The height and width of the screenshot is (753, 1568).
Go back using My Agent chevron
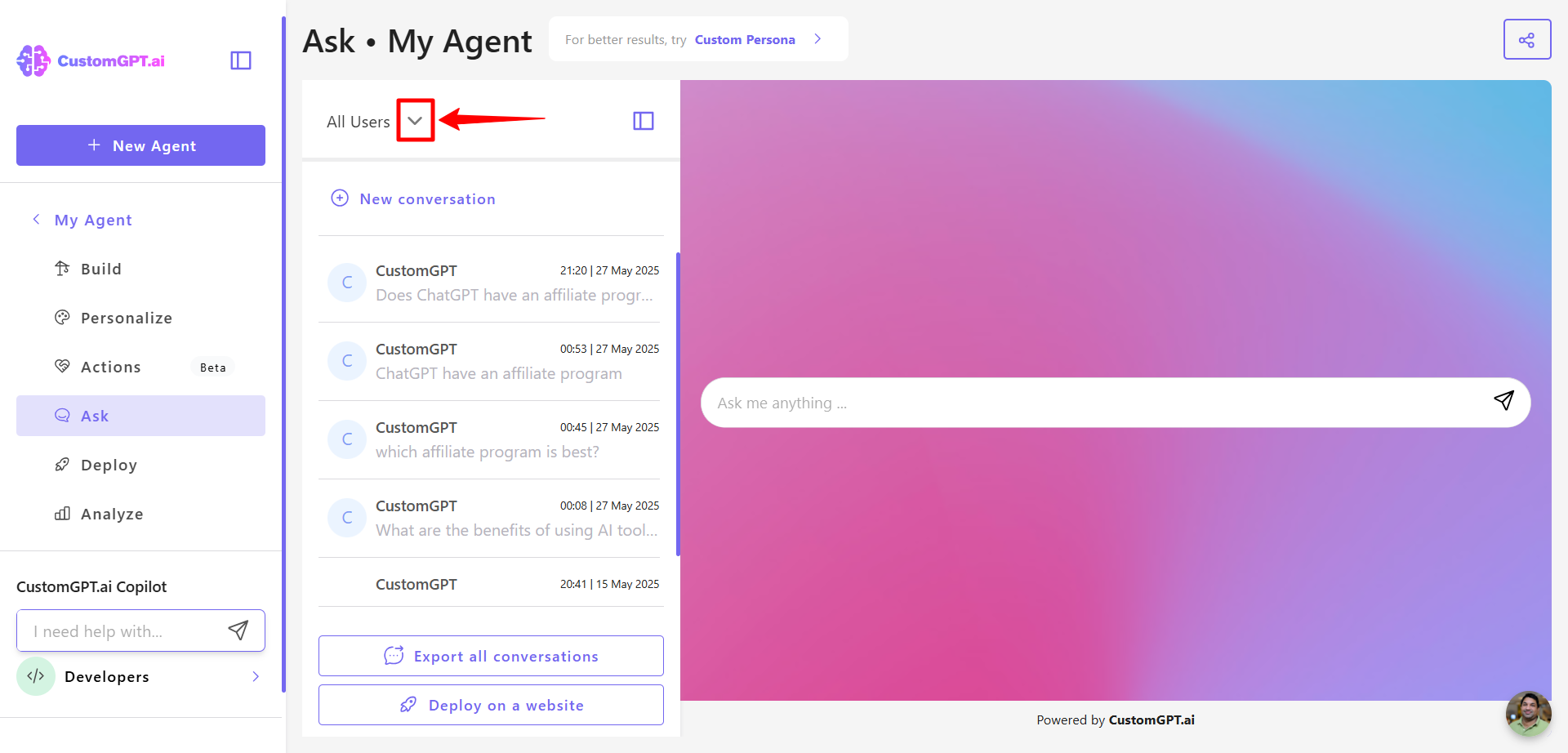click(x=36, y=220)
